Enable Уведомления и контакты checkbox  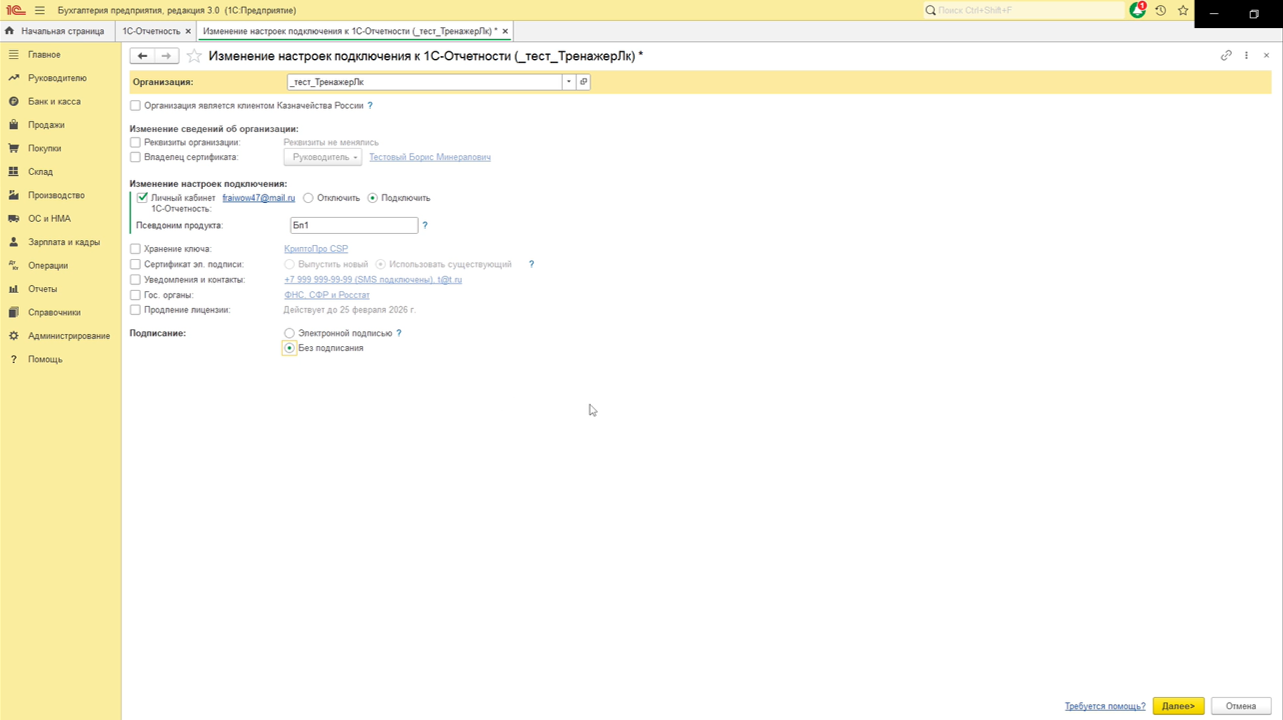pos(135,280)
